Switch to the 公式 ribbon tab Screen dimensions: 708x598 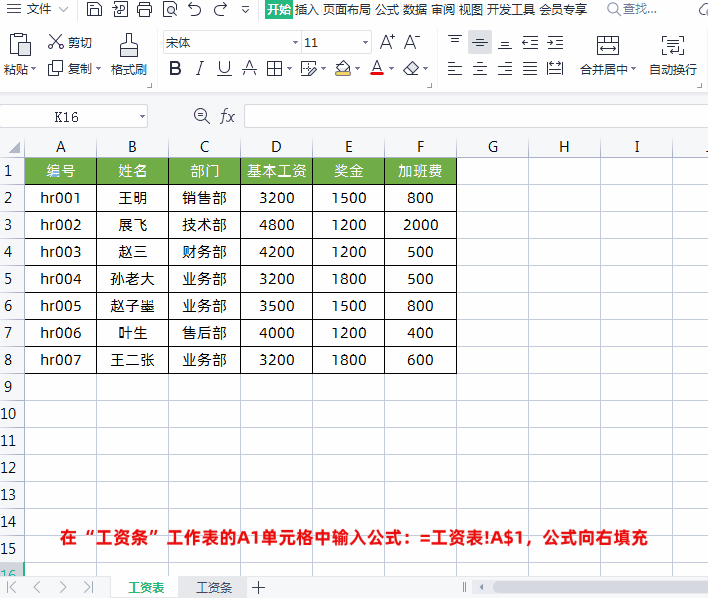click(387, 9)
